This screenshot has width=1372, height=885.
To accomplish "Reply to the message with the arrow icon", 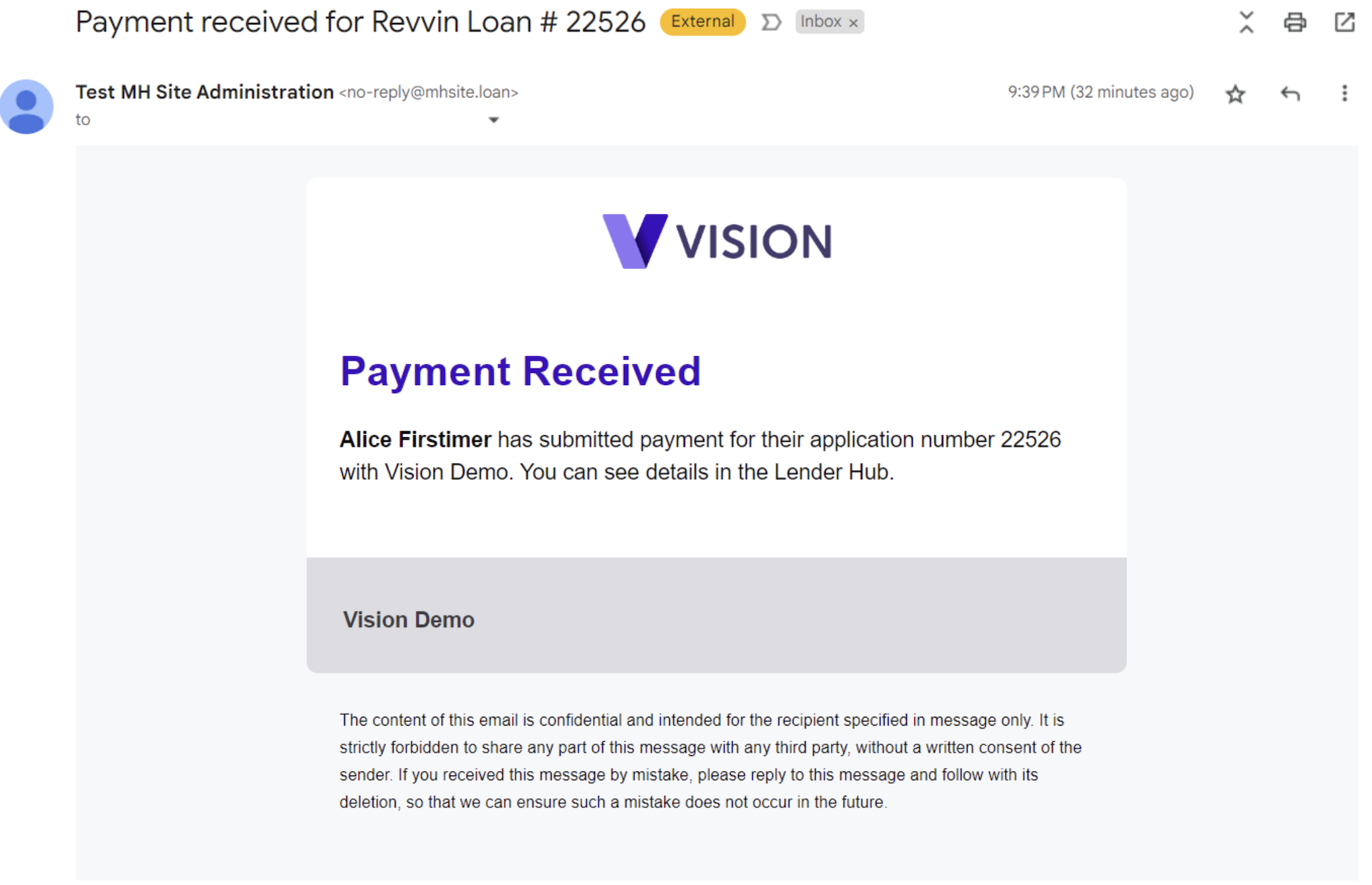I will (x=1290, y=93).
